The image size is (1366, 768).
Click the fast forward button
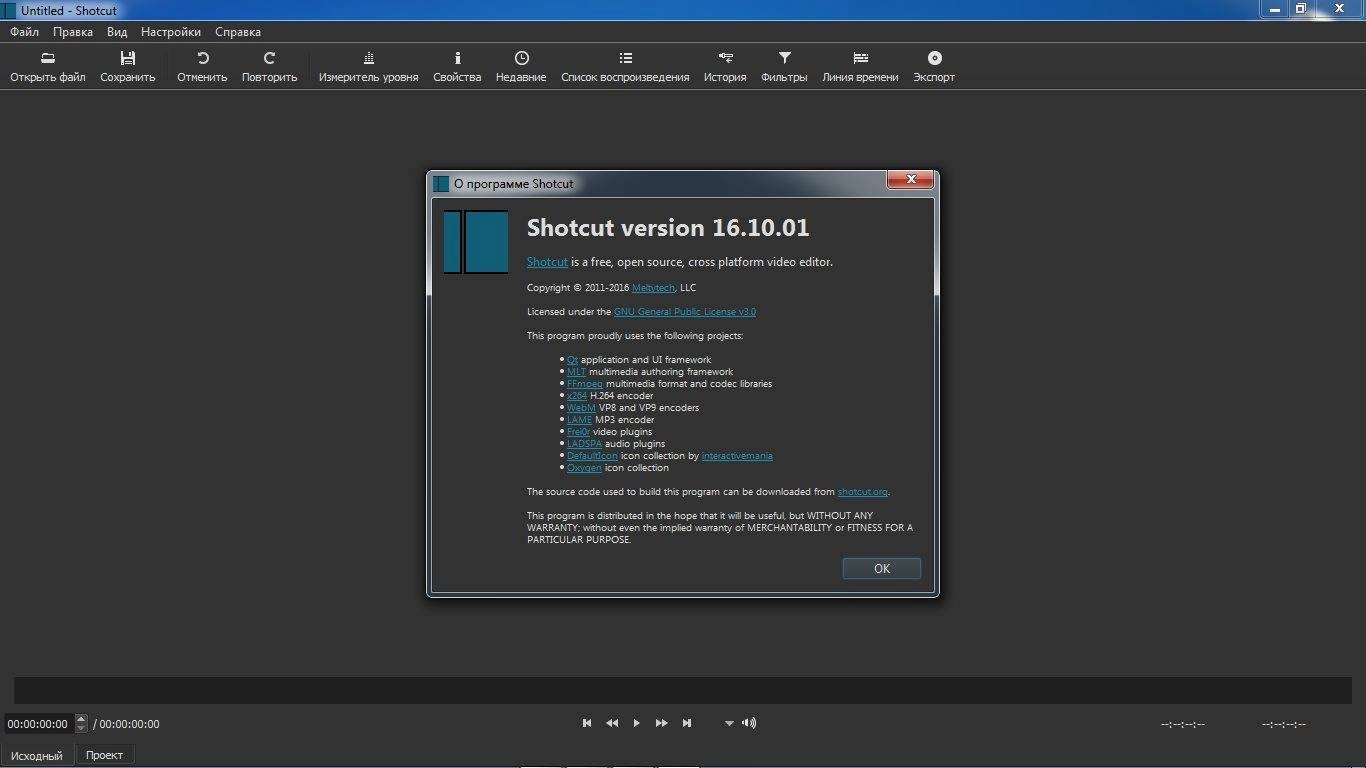(x=661, y=723)
